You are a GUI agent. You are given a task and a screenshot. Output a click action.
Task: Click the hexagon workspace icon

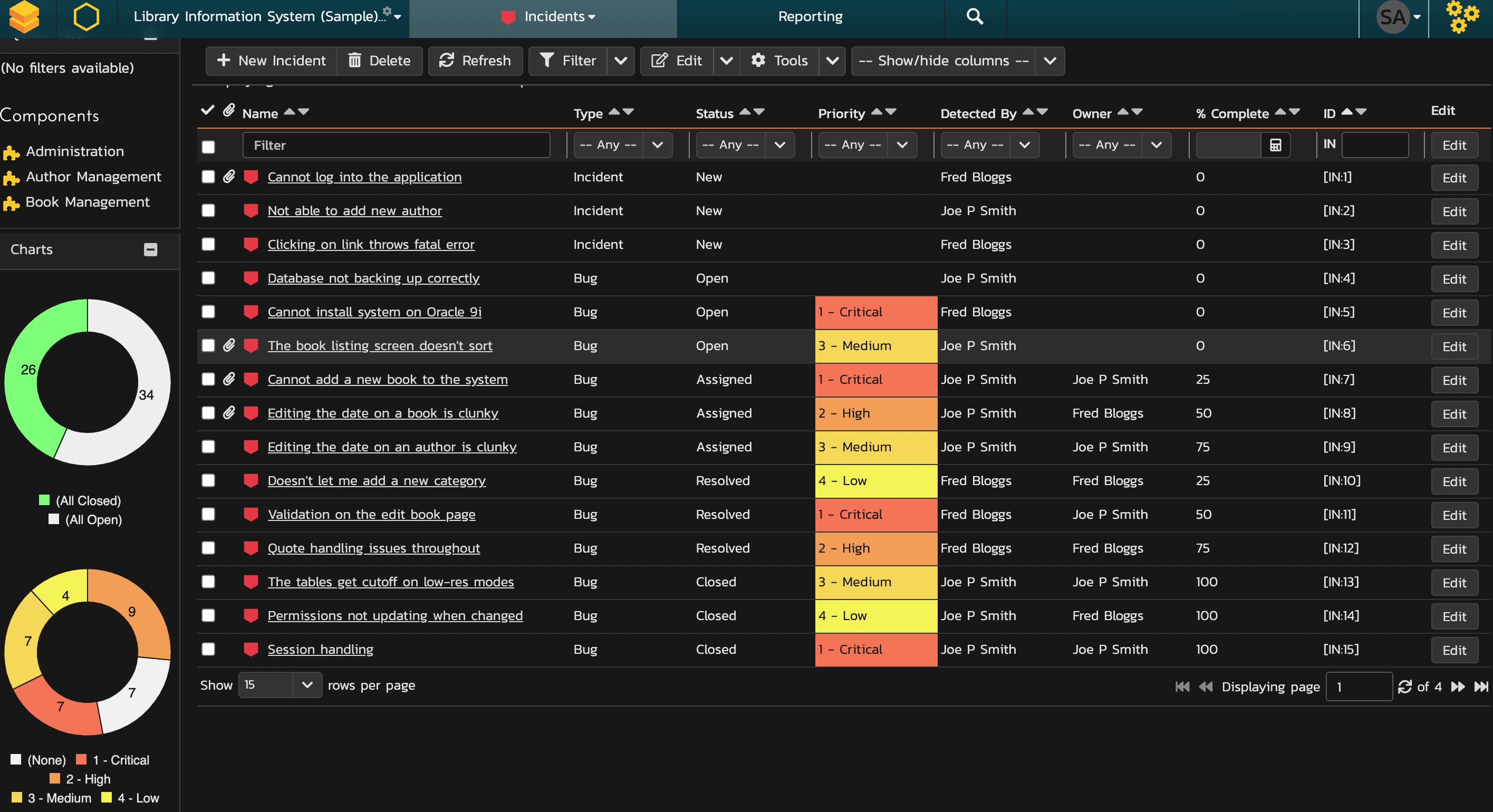coord(86,17)
